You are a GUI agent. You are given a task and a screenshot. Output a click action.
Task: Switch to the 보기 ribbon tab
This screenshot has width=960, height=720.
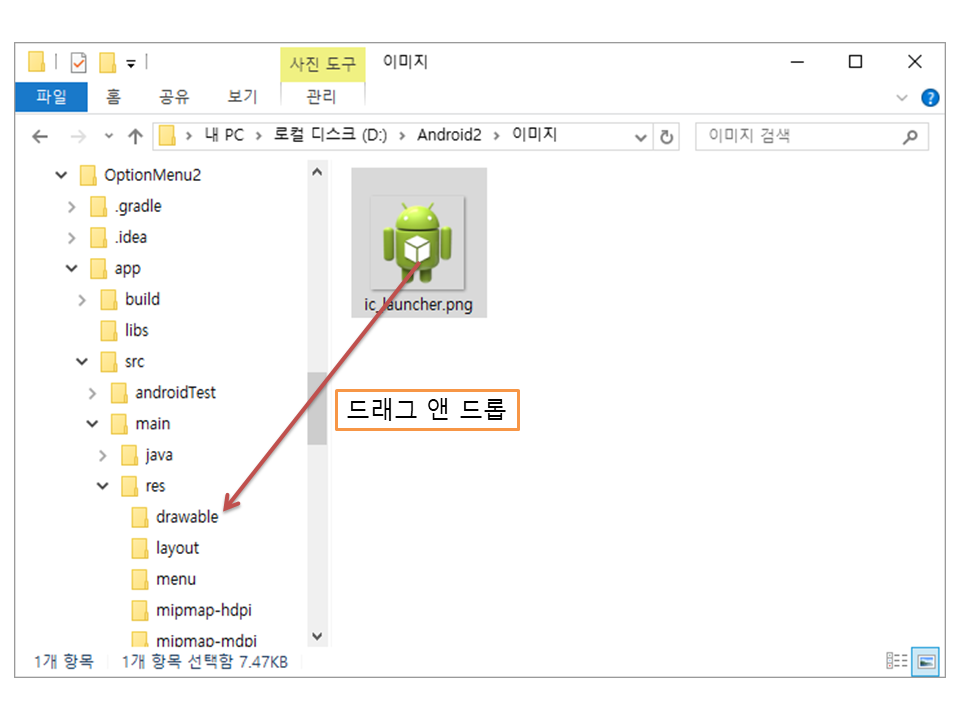[x=242, y=97]
